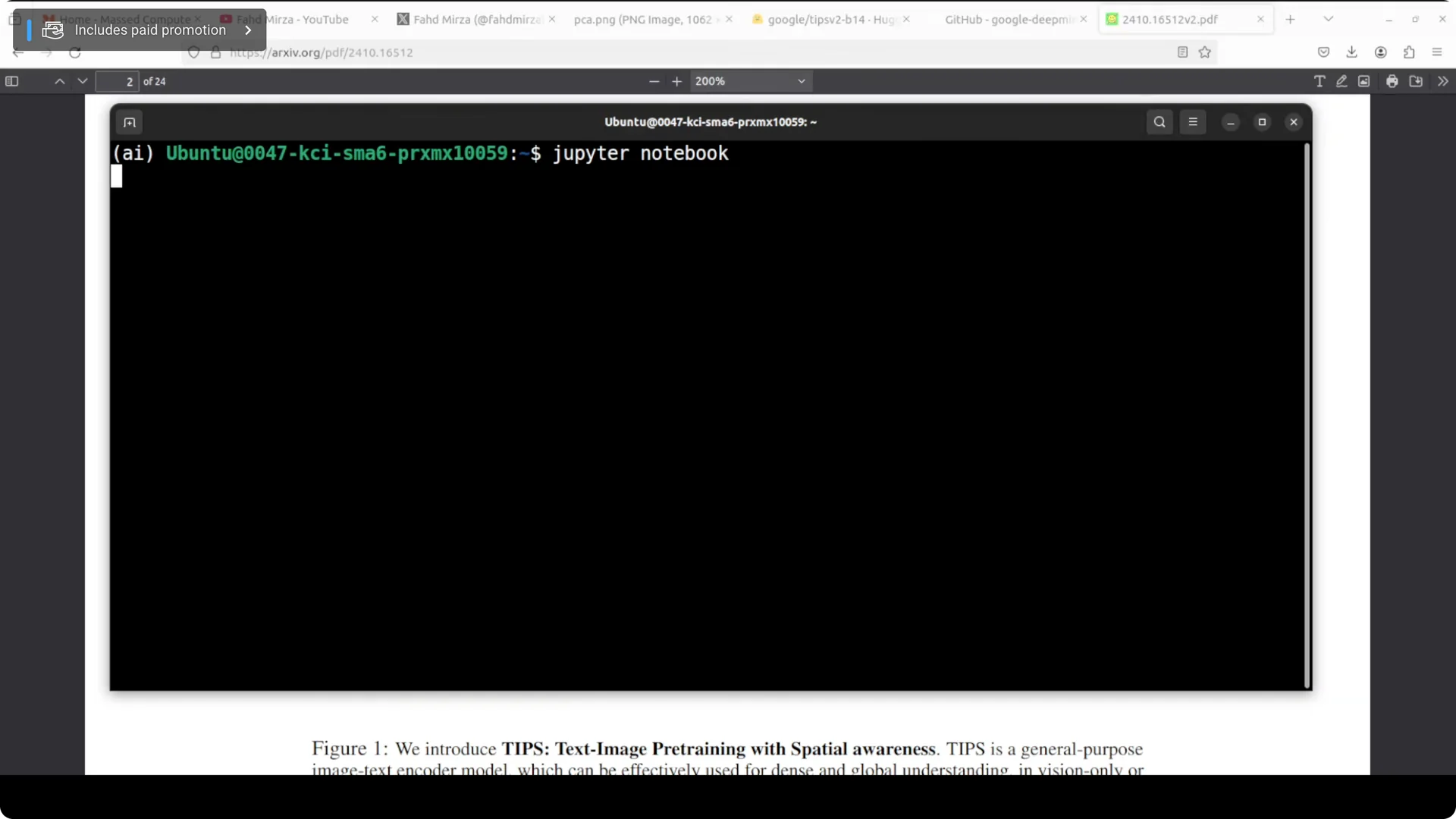Viewport: 1456px width, 819px height.
Task: Open the 200% zoom level dropdown
Action: click(751, 81)
